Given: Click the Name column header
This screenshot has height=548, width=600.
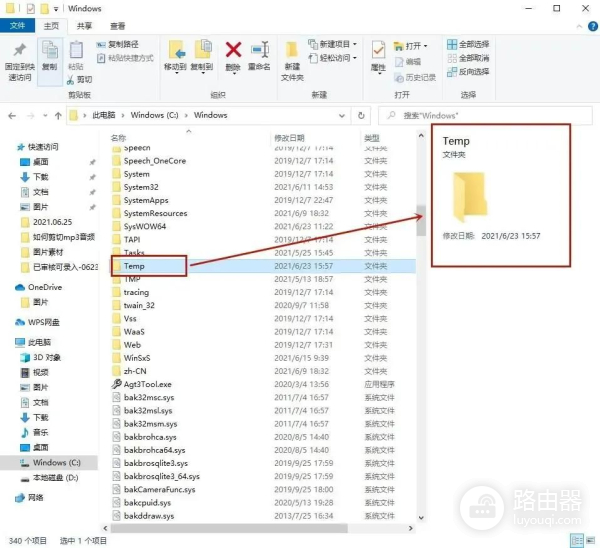Looking at the screenshot, I should tap(118, 138).
